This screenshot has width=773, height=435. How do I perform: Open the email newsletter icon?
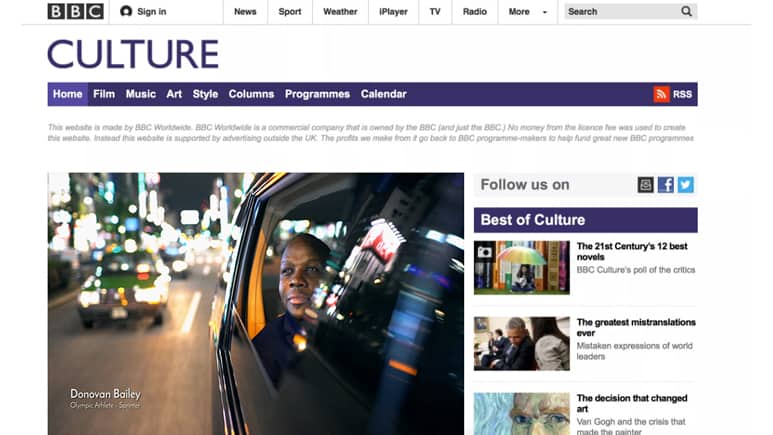(x=645, y=185)
